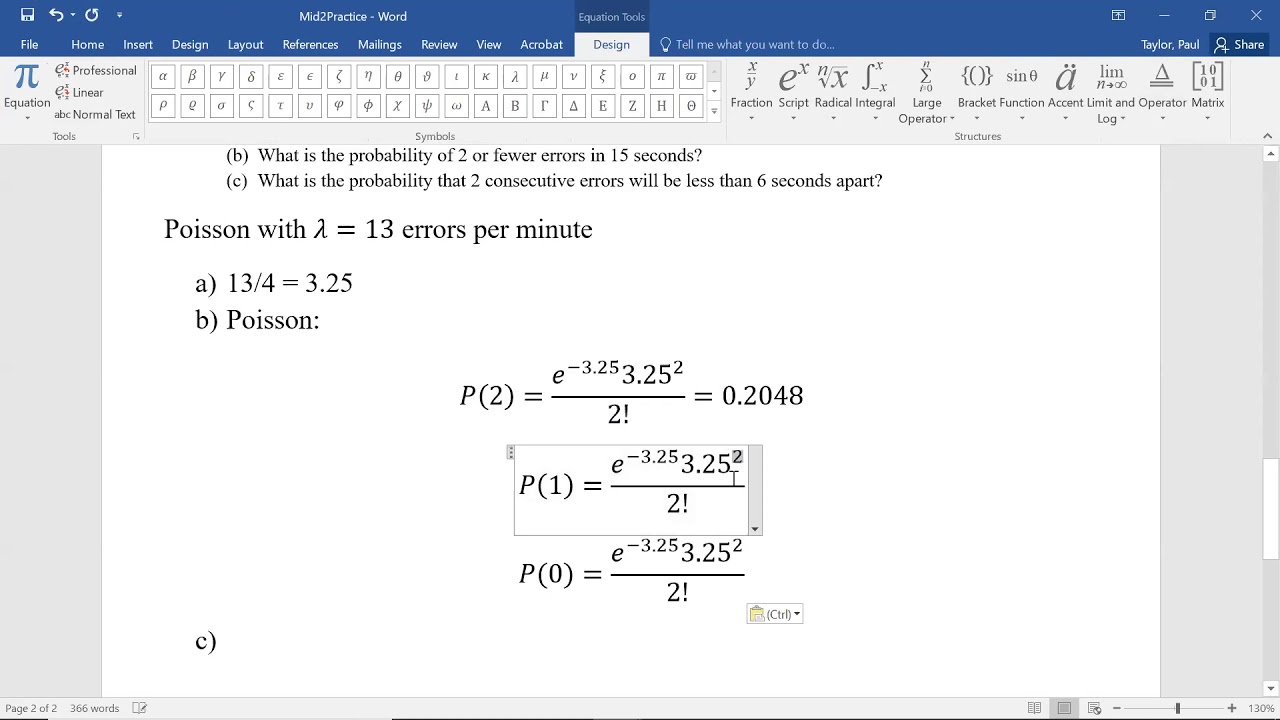Switch to the Mailings tab
Screen dimensions: 1280x720
tap(379, 44)
